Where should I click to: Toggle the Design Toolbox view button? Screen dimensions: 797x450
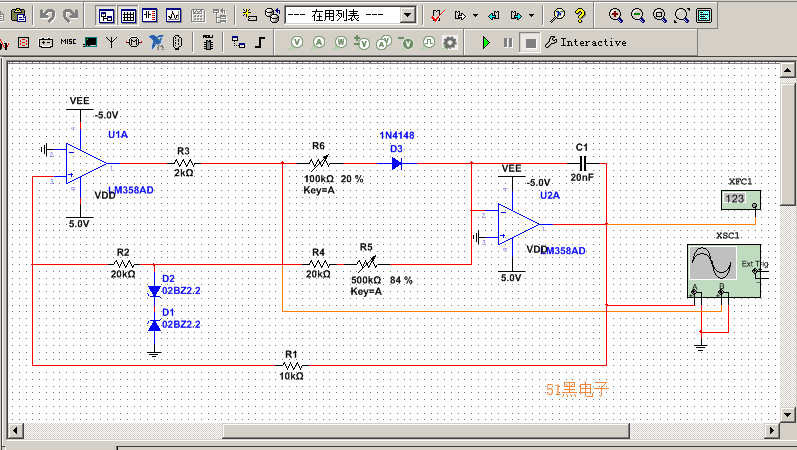(106, 16)
